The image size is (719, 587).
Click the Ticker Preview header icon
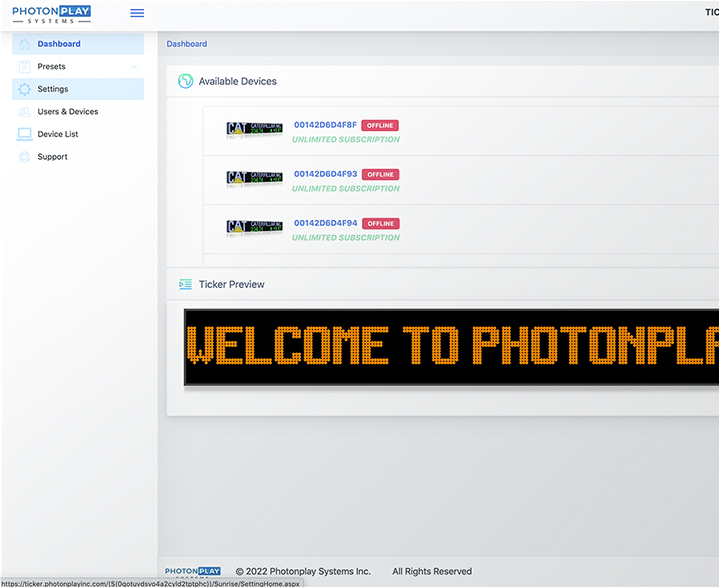pyautogui.click(x=185, y=284)
